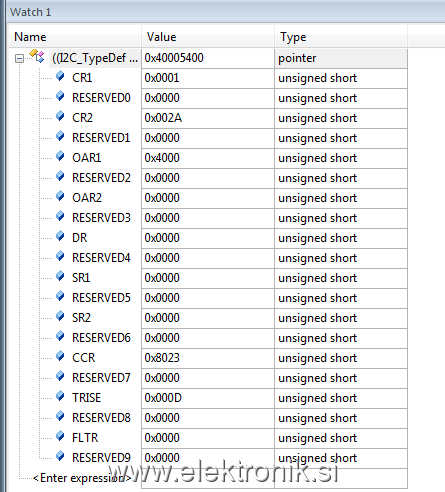The width and height of the screenshot is (445, 492).
Task: Click the member icon next to RESERVED4
Action: tap(60, 256)
